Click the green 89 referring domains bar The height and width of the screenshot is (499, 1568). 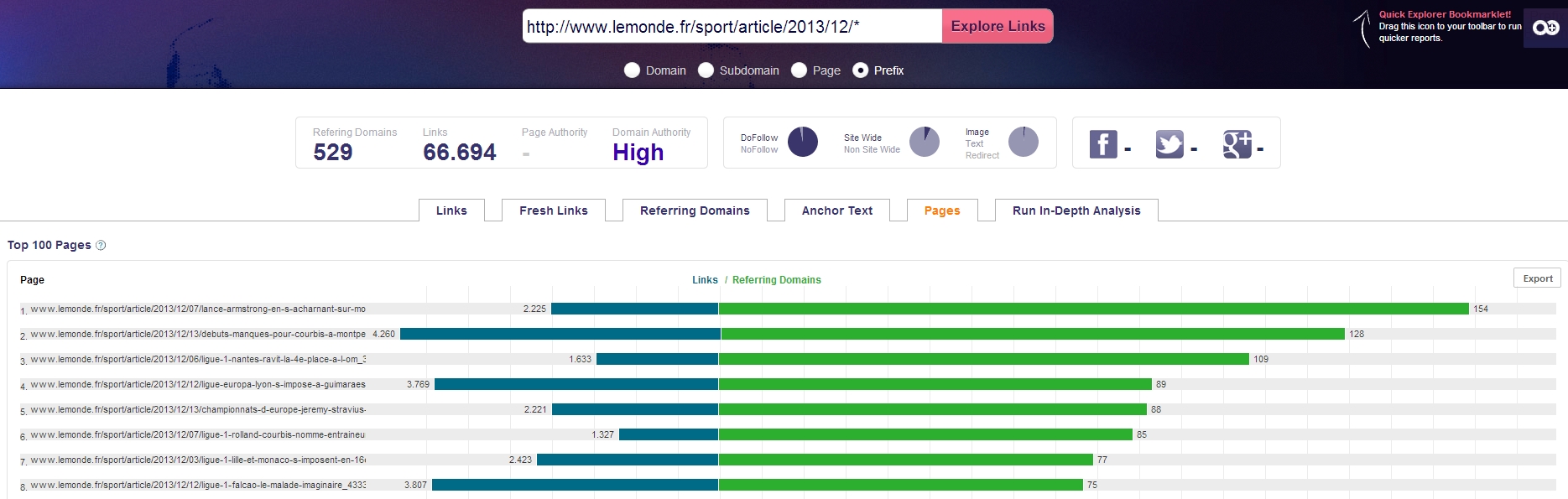tap(935, 384)
